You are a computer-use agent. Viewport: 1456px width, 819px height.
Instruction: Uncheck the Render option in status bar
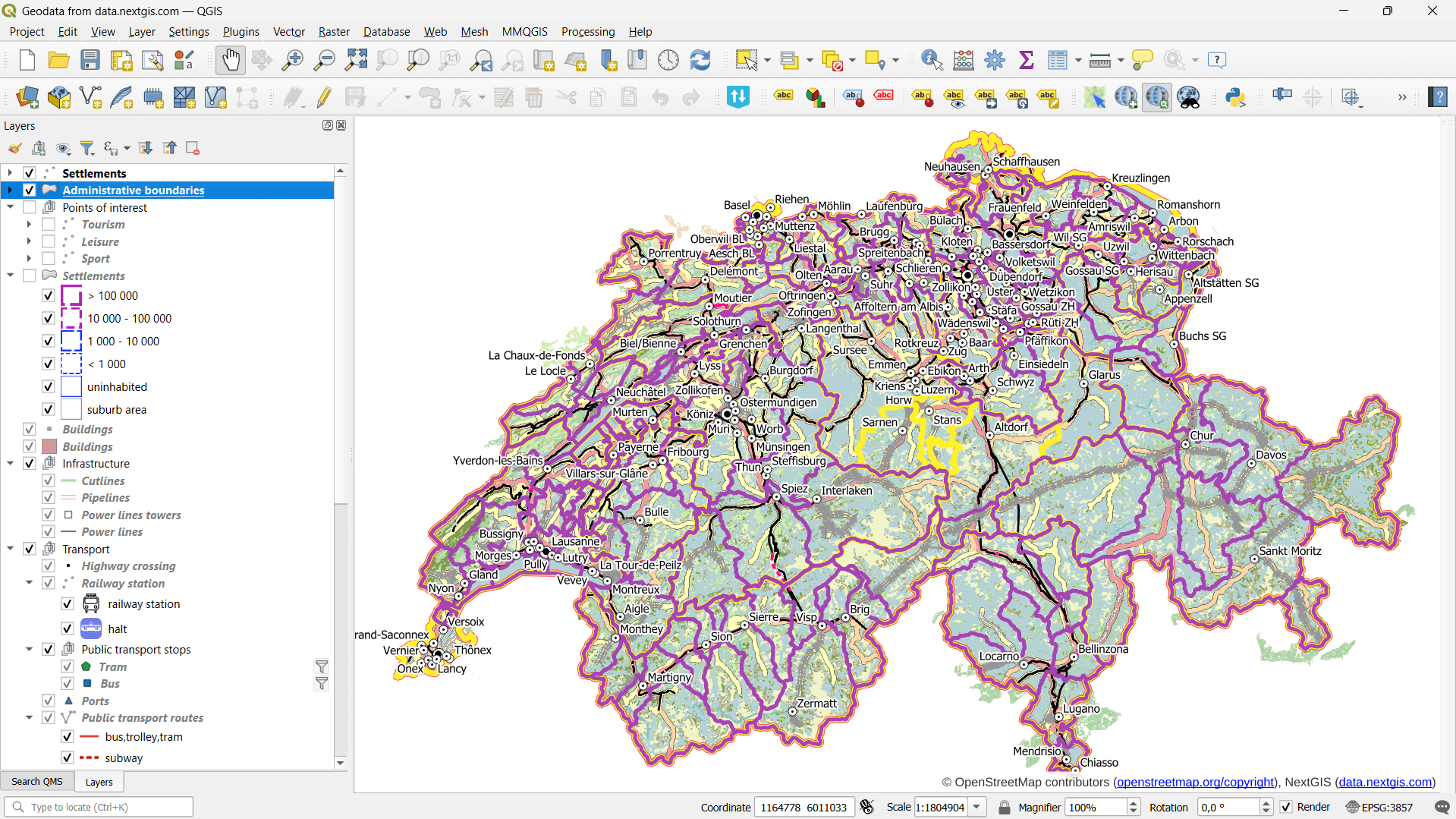point(1285,807)
